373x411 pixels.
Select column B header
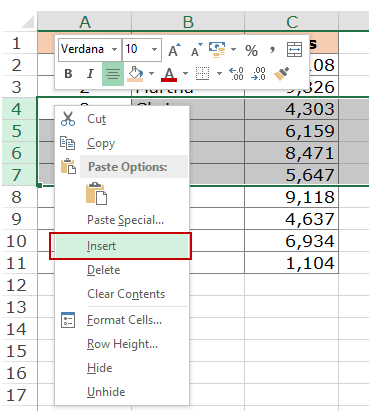point(188,22)
